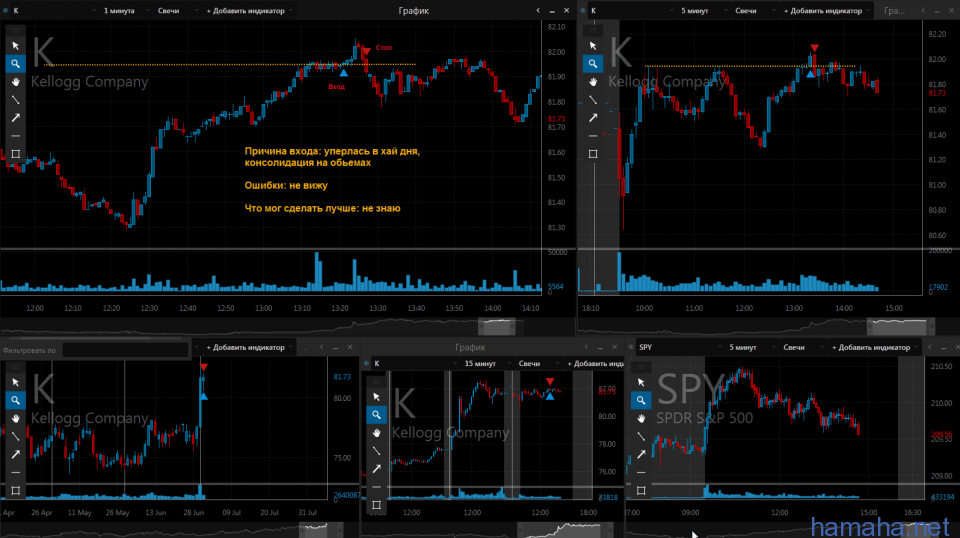Image resolution: width=960 pixels, height=538 pixels.
Task: Open the 'Свечи' dropdown in the 15-minute chart
Action: tap(537, 364)
